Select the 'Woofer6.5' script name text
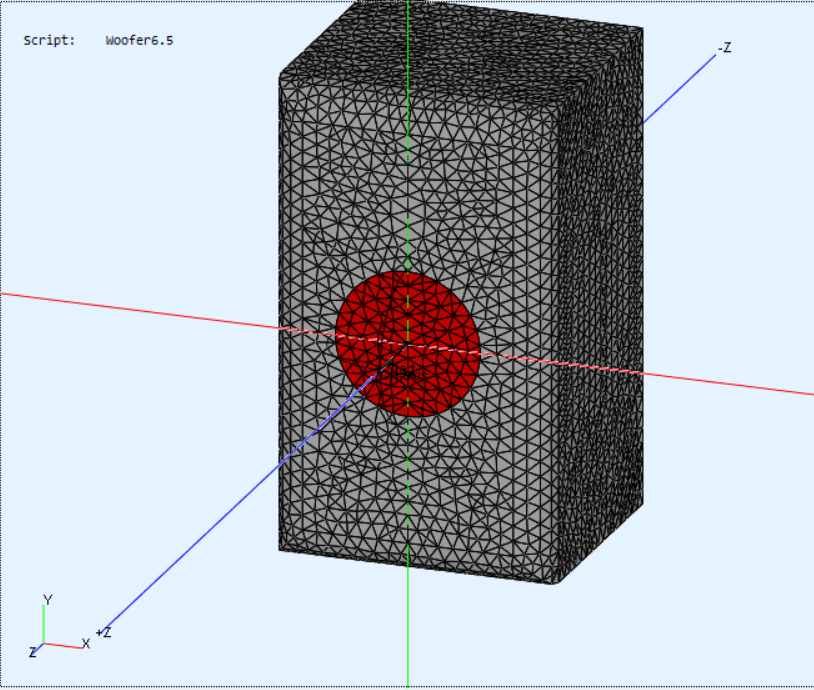This screenshot has width=814, height=690. 139,40
